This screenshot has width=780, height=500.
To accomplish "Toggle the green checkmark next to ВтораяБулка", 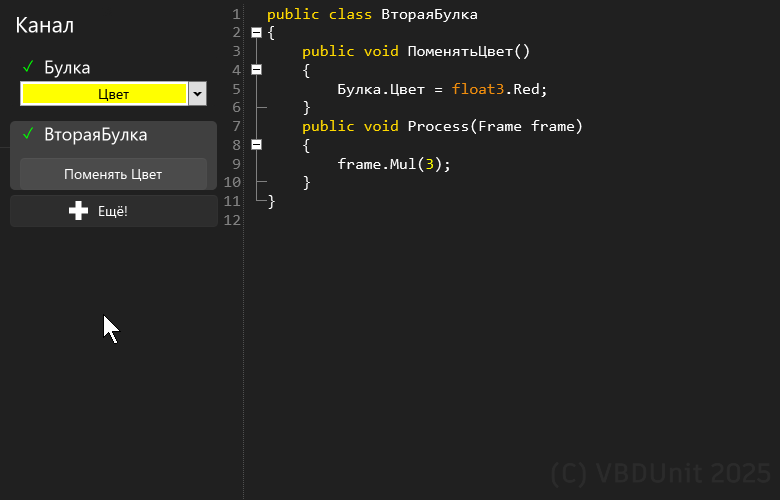I will point(28,133).
